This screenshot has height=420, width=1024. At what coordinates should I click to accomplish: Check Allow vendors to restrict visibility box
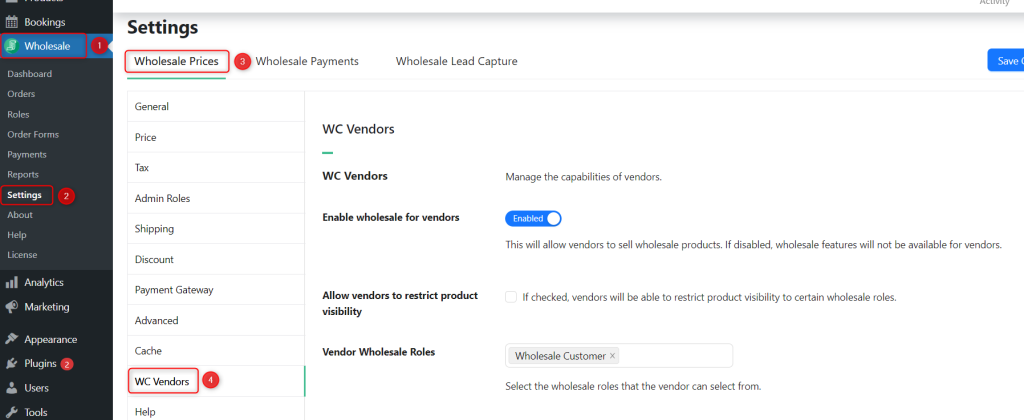point(511,297)
